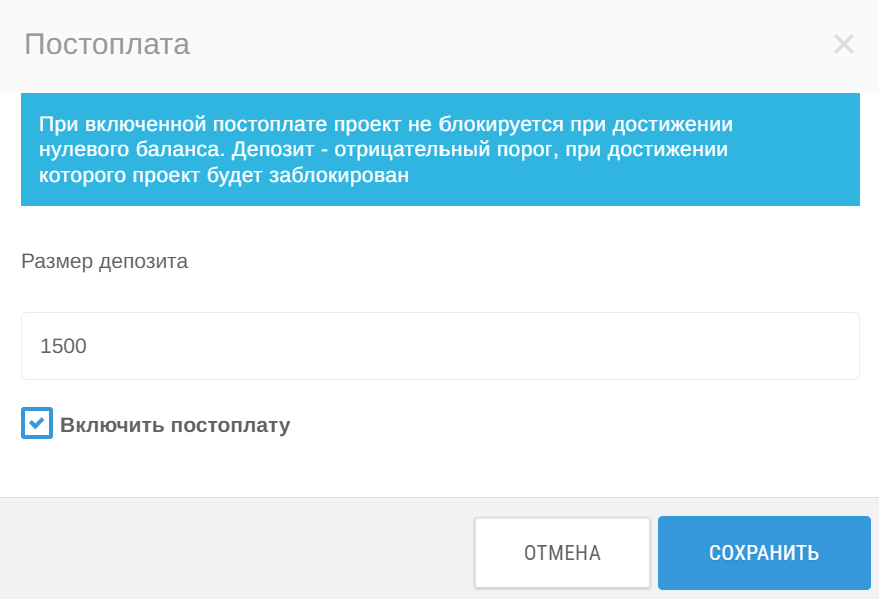Screen dimensions: 880x600
Task: Cancel changes using the white footer button
Action: (x=562, y=553)
